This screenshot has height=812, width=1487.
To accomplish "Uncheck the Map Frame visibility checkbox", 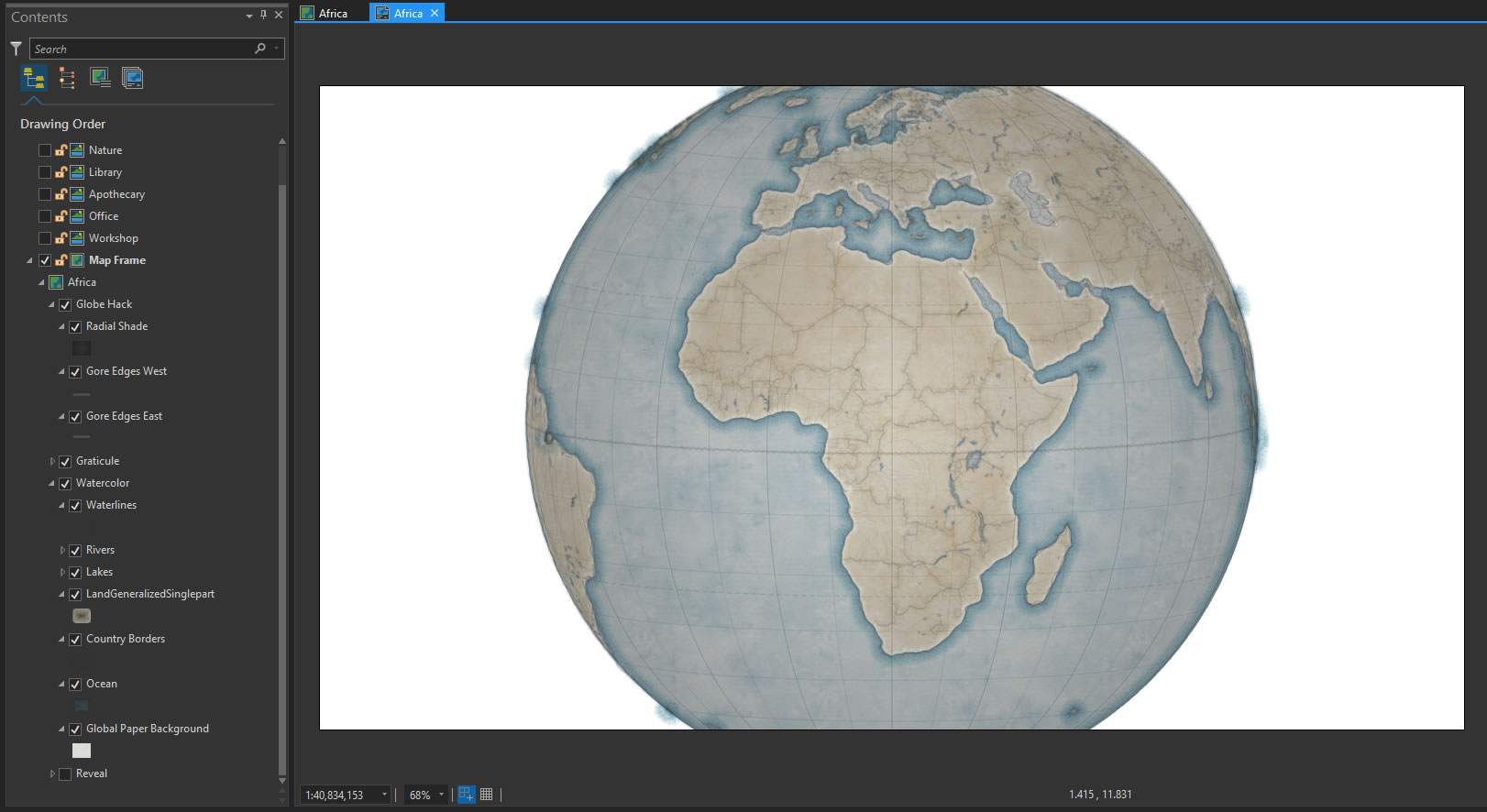I will [45, 260].
